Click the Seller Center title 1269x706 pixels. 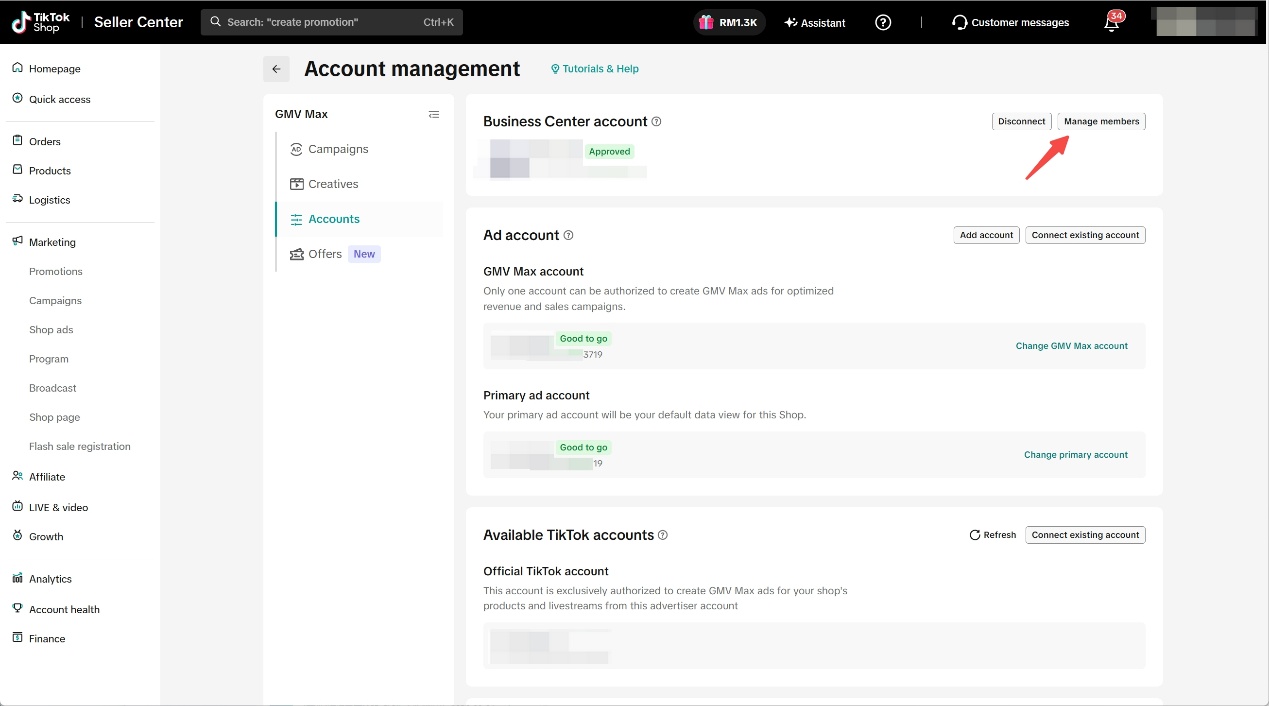pos(138,22)
